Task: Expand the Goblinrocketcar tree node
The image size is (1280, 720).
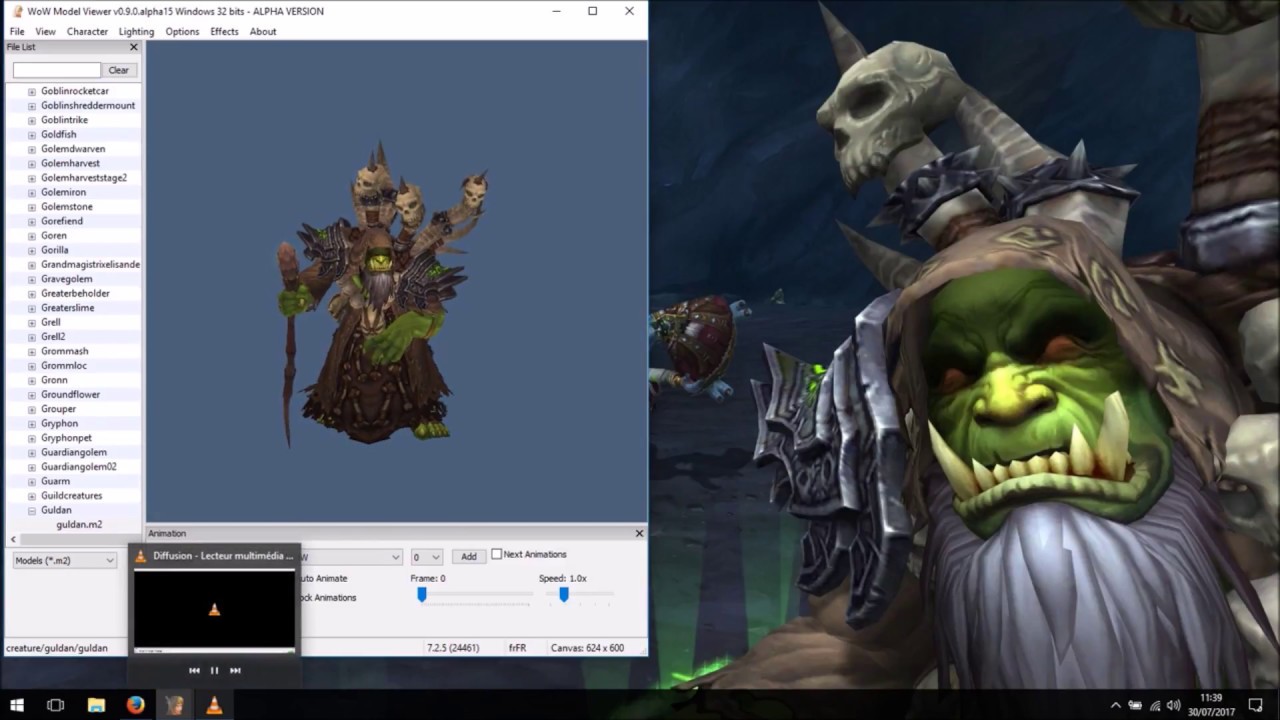Action: pos(32,91)
